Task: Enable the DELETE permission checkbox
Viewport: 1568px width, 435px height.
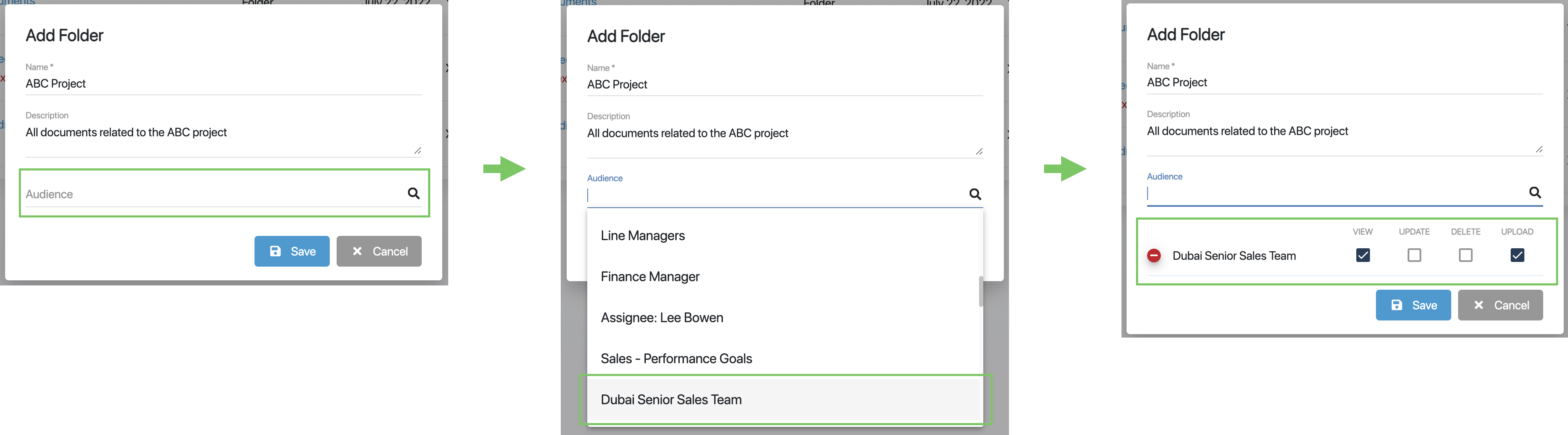Action: (1465, 255)
